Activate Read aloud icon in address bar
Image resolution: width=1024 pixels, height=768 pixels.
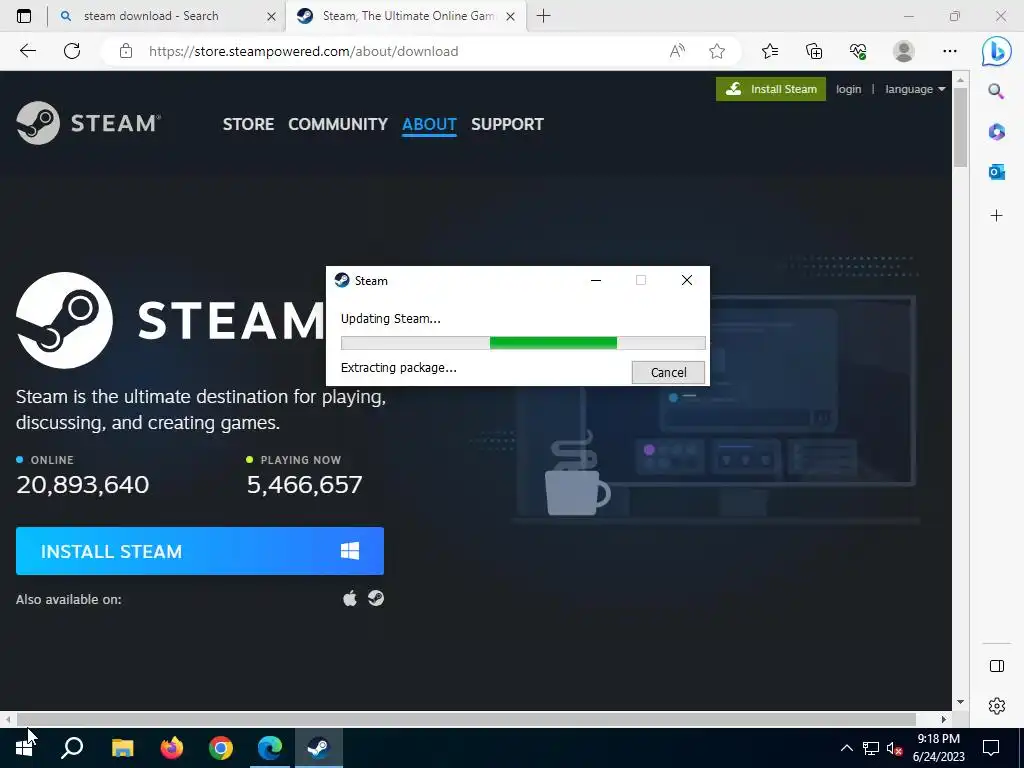pos(677,51)
